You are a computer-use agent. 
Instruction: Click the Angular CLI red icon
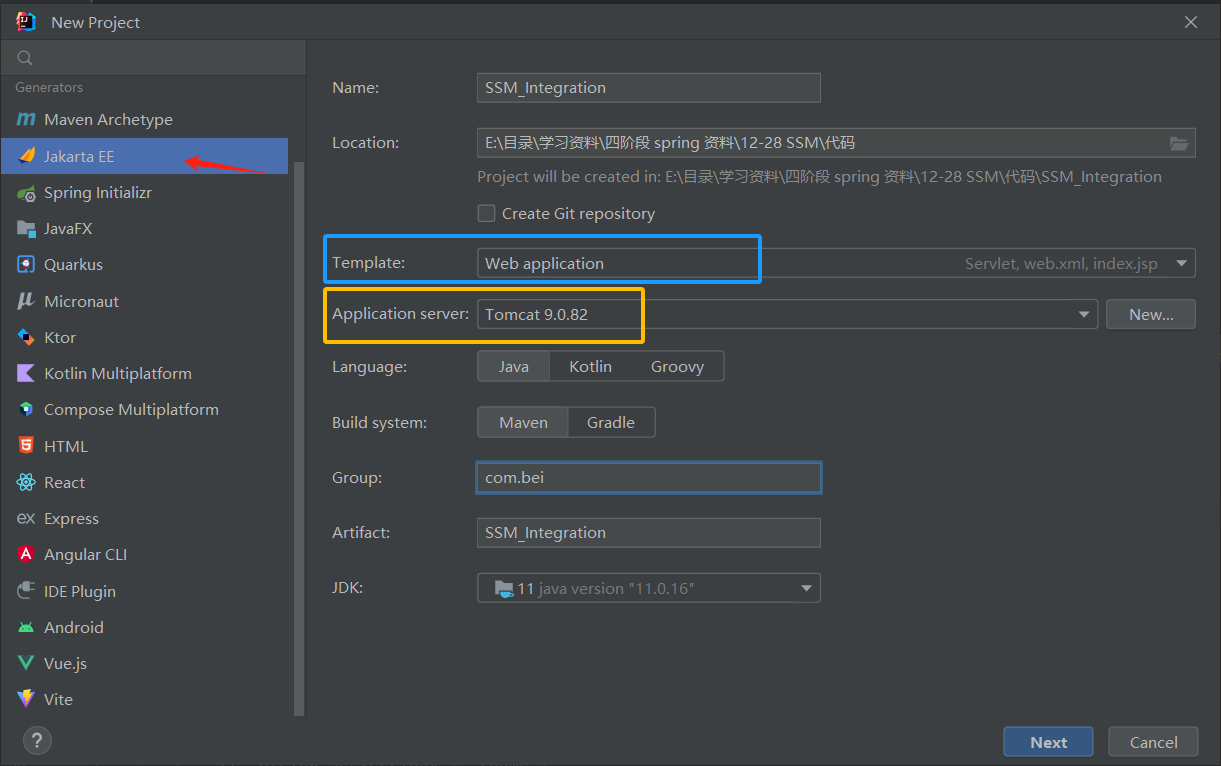[27, 555]
